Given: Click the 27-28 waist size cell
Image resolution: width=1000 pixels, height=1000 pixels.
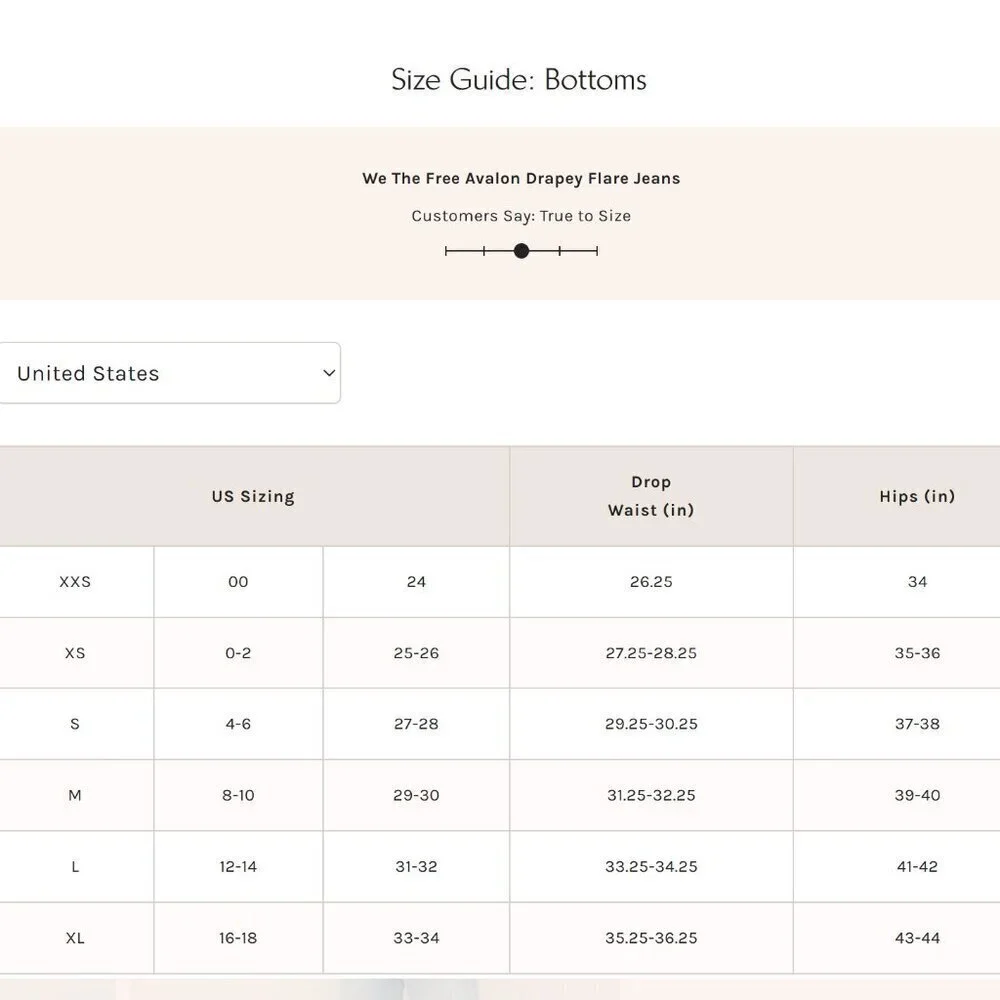Looking at the screenshot, I should click(416, 724).
